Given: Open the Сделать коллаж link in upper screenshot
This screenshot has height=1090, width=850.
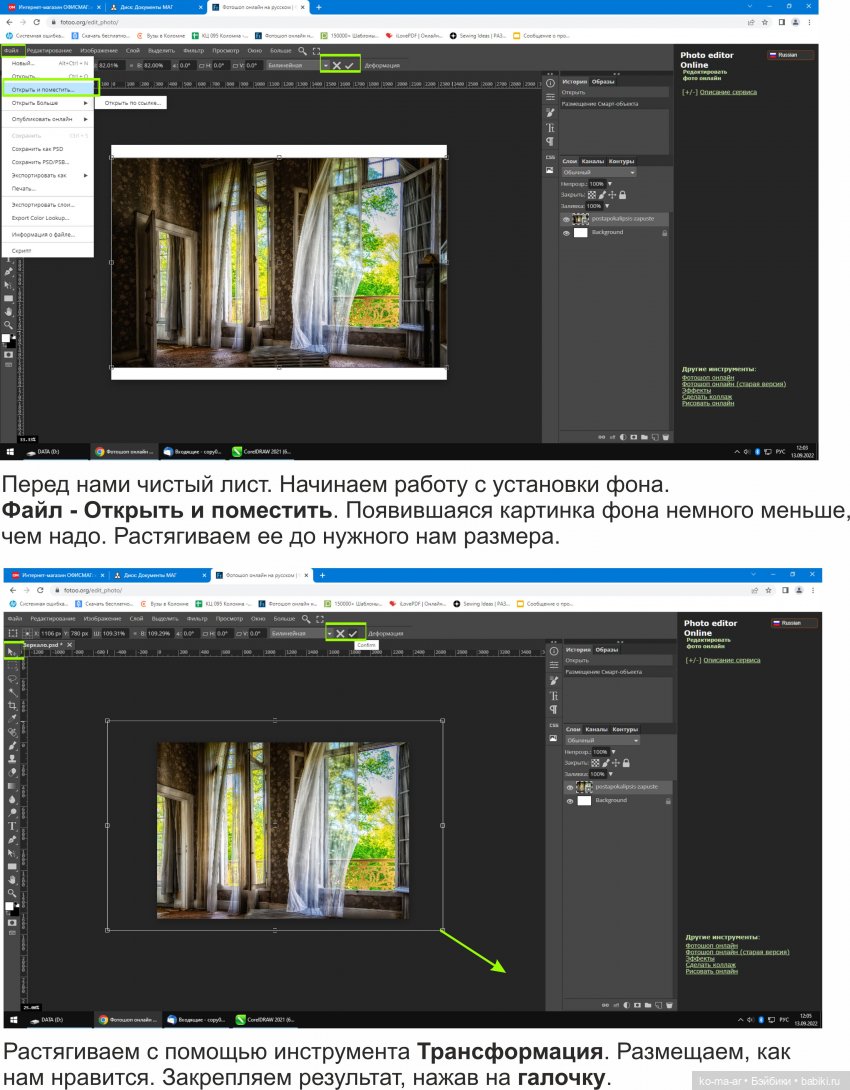Looking at the screenshot, I should [x=708, y=396].
